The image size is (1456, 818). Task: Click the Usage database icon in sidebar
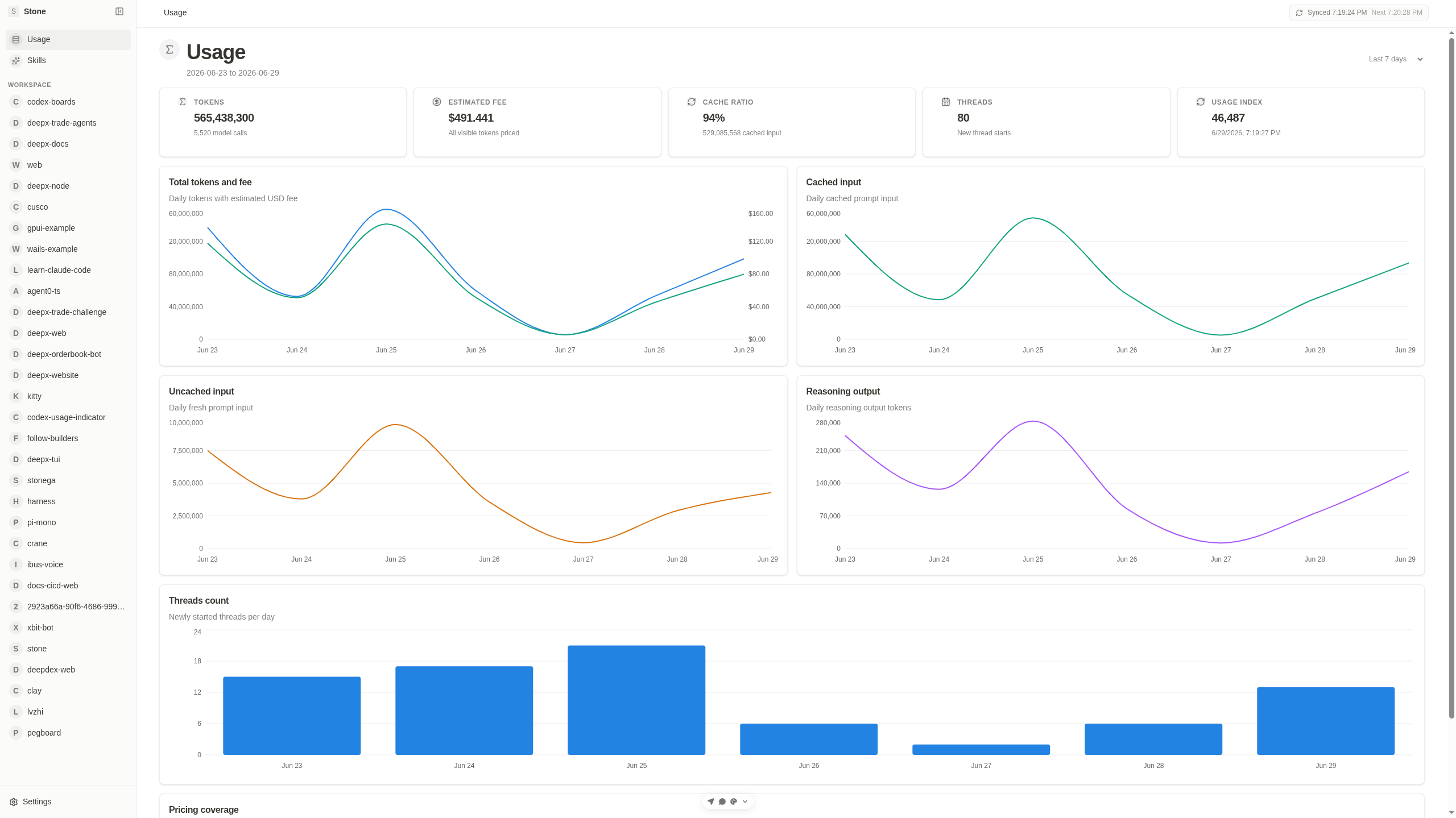(x=16, y=40)
